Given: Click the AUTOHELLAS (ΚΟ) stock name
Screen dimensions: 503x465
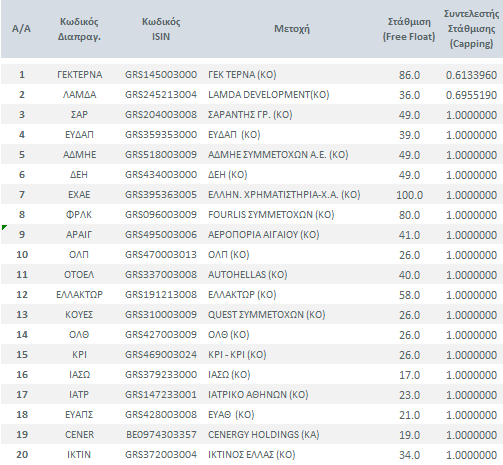Looking at the screenshot, I should click(x=248, y=275).
